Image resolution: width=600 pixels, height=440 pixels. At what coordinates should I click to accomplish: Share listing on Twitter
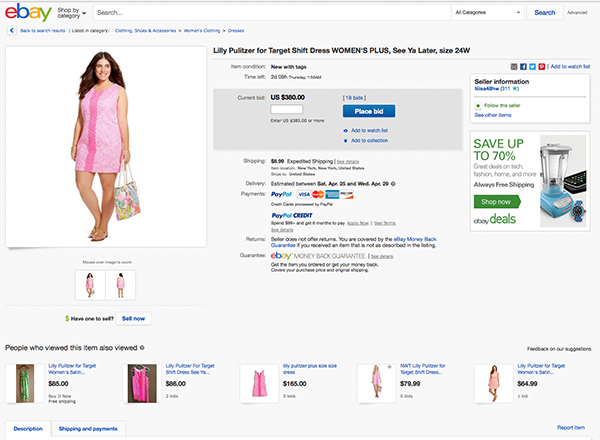[530, 65]
